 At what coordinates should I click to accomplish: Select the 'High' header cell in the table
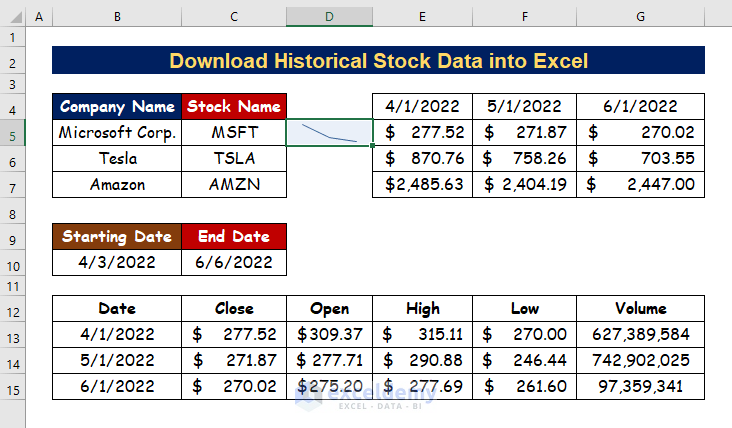(423, 309)
